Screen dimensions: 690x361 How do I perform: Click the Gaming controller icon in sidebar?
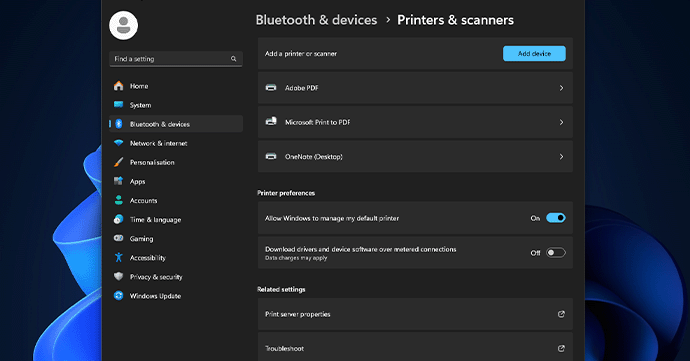(x=118, y=238)
